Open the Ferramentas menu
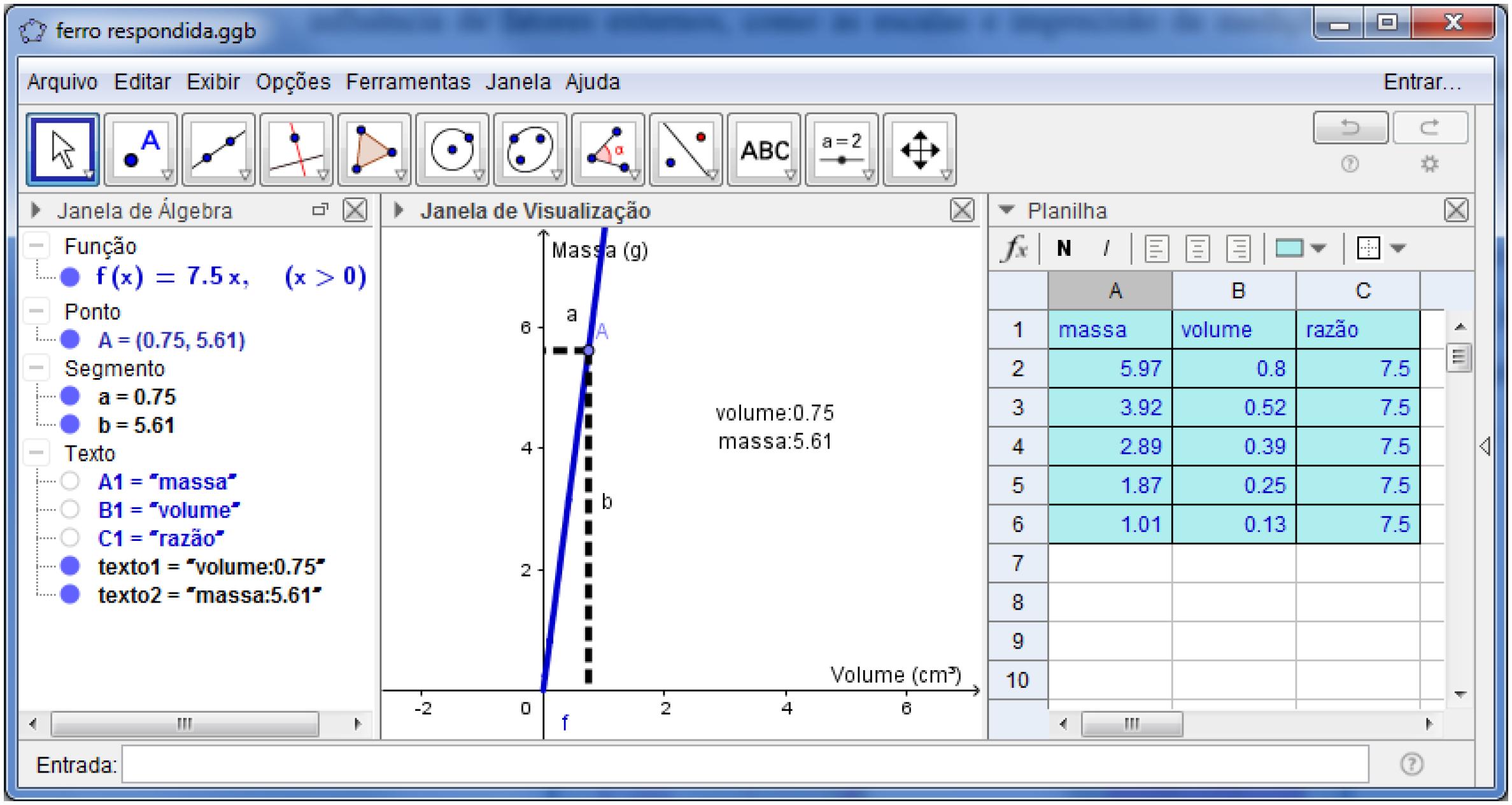1512x805 pixels. (407, 81)
